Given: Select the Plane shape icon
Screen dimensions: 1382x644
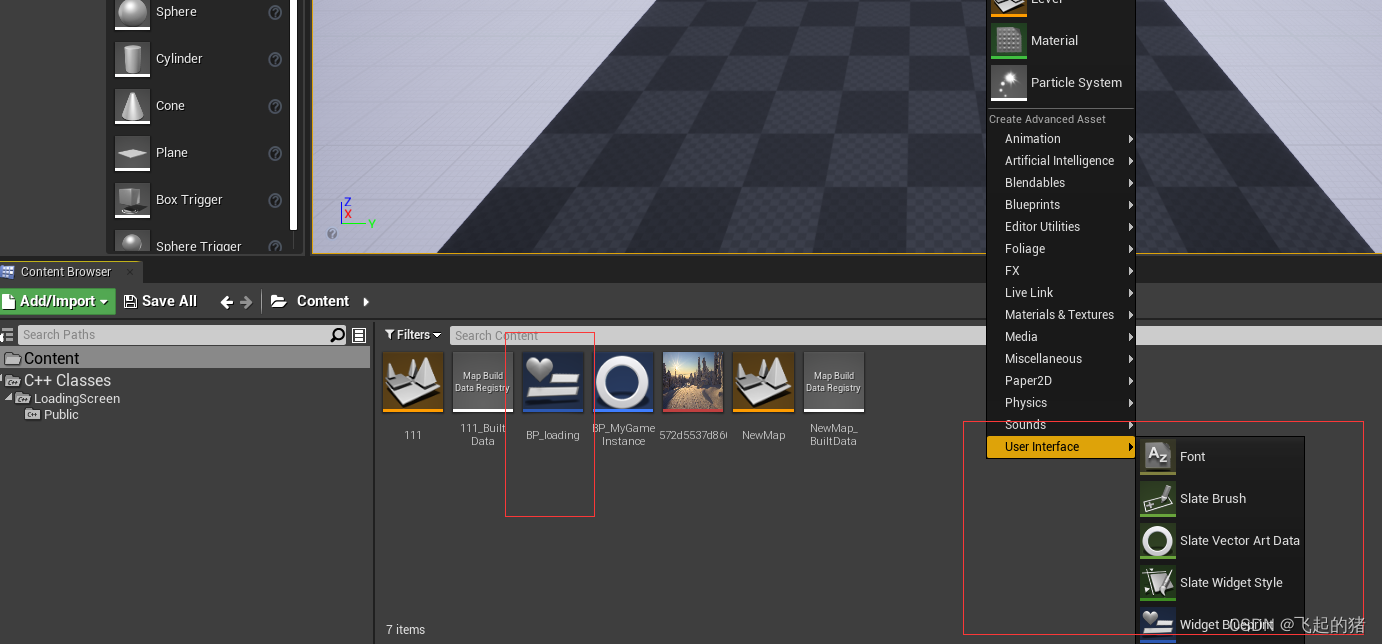Looking at the screenshot, I should (132, 153).
